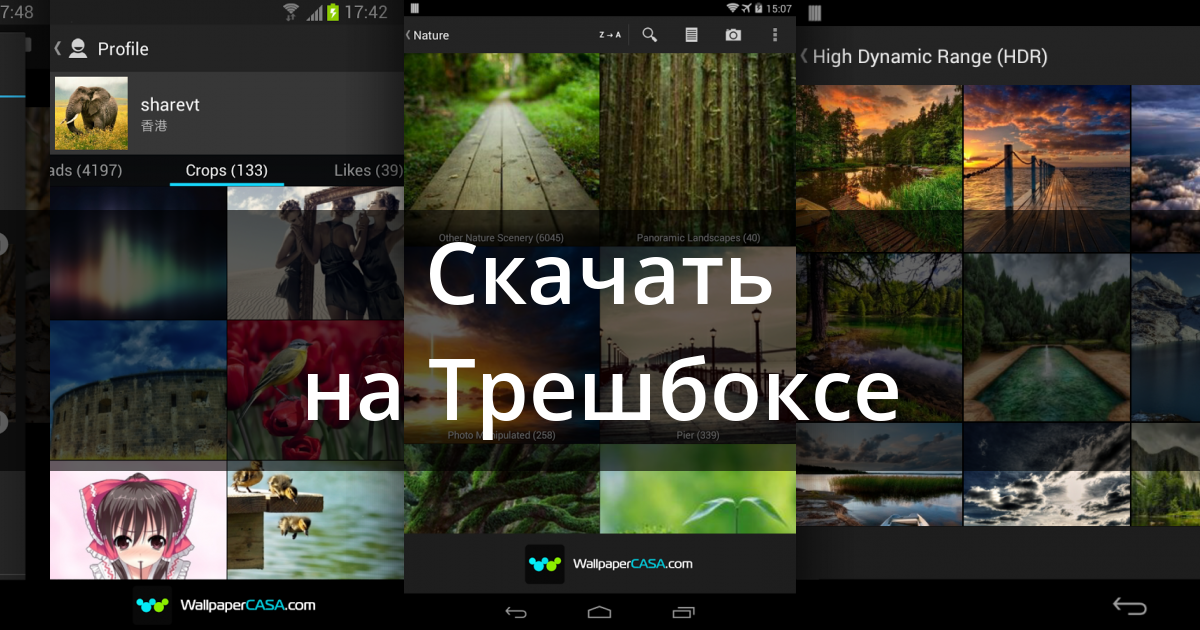
Task: Switch to the Likes (39) tab
Action: [368, 171]
